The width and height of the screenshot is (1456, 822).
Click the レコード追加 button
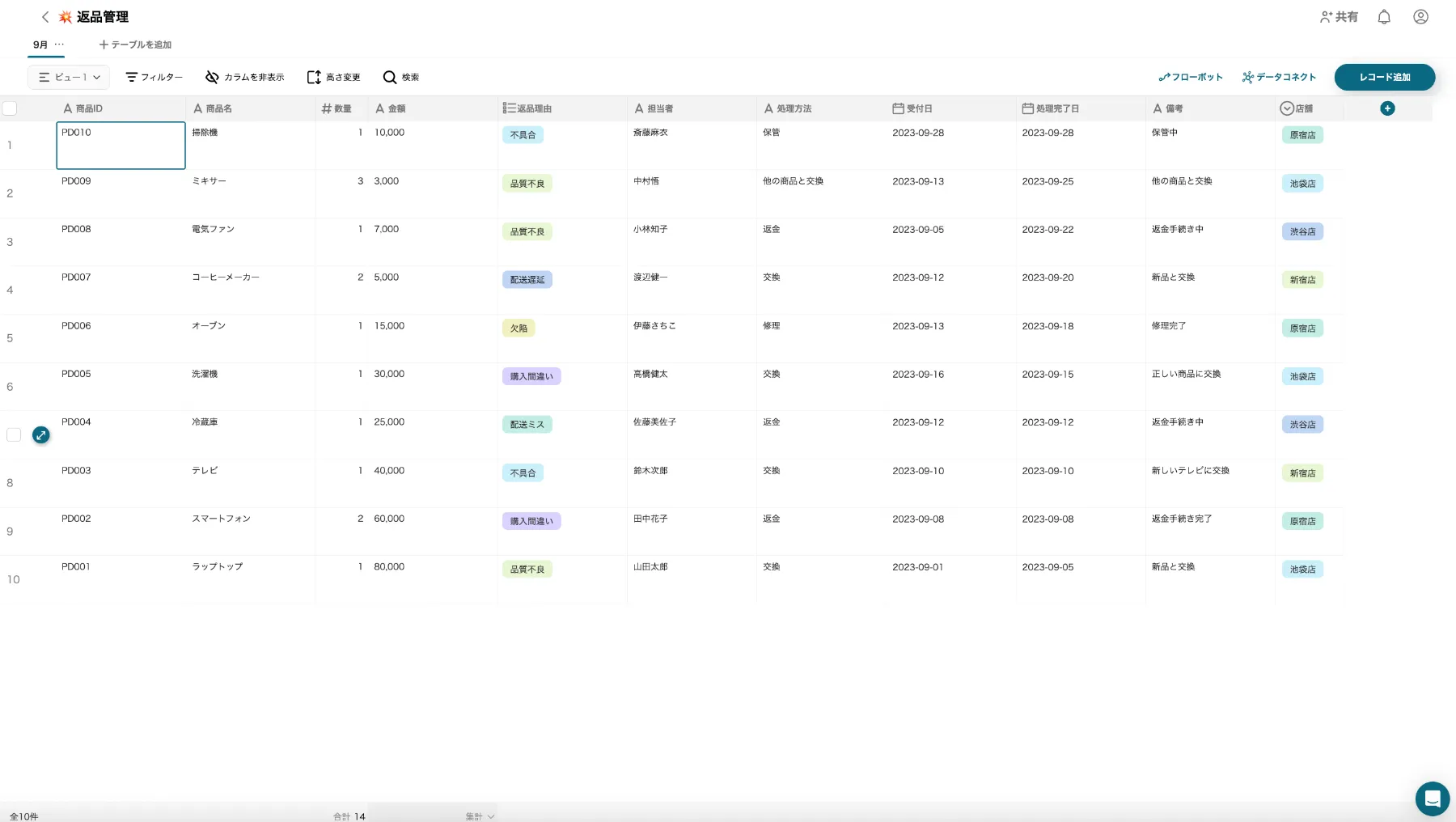[1385, 77]
